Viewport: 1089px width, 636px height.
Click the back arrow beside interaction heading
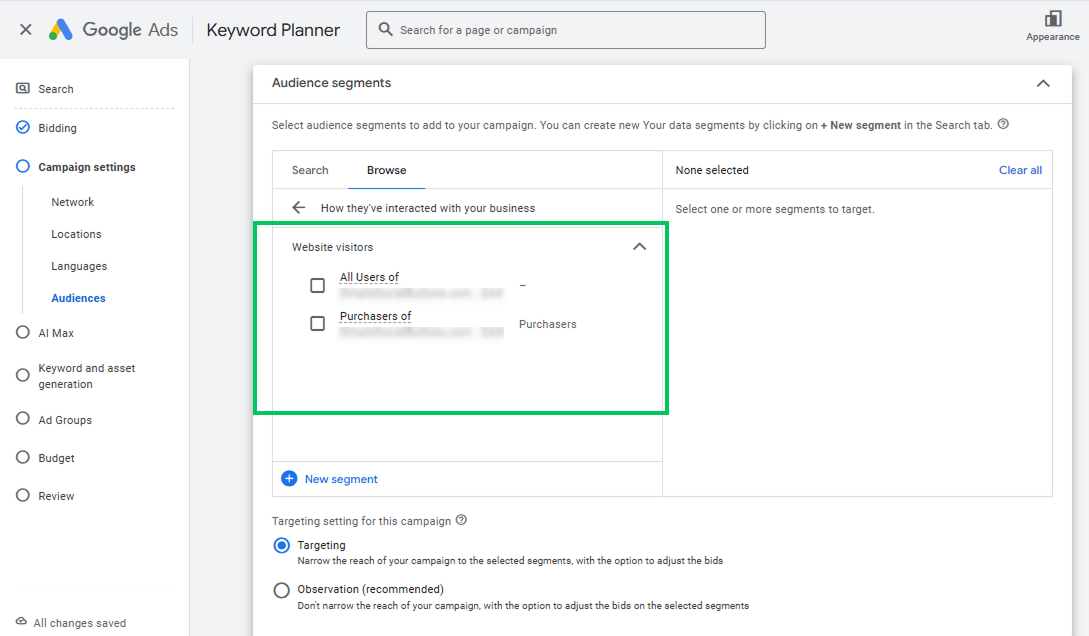tap(299, 208)
